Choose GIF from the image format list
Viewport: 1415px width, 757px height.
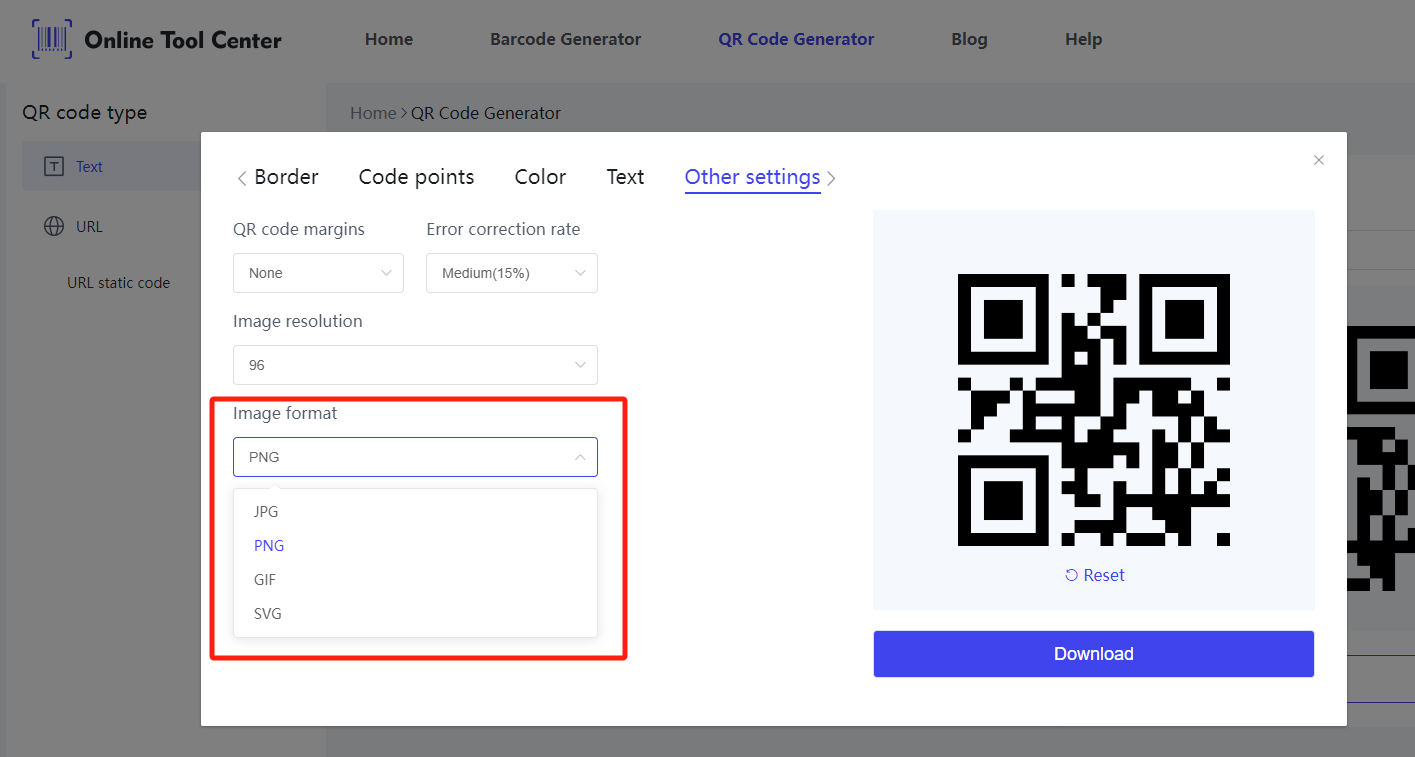pyautogui.click(x=415, y=579)
